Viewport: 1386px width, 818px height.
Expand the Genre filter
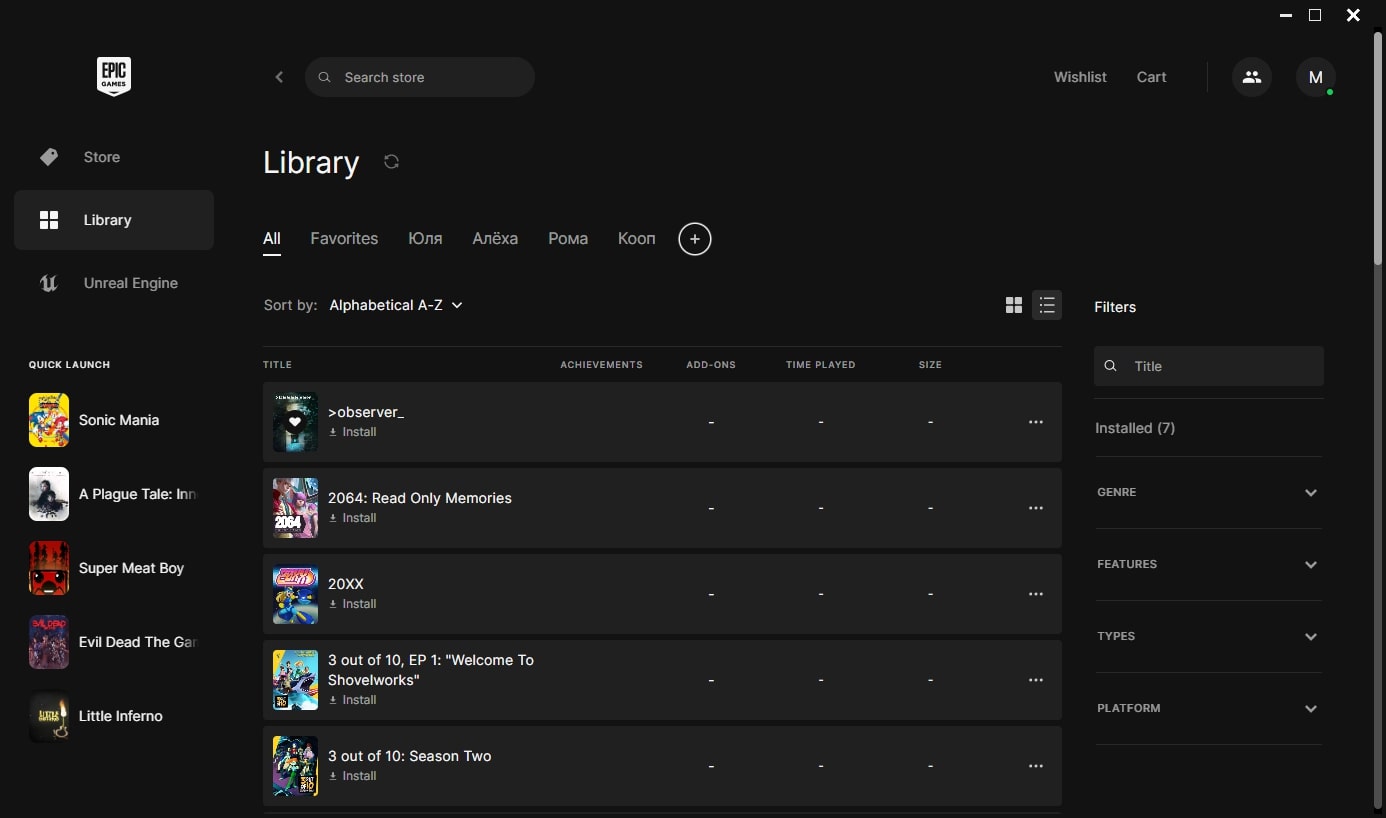1208,492
